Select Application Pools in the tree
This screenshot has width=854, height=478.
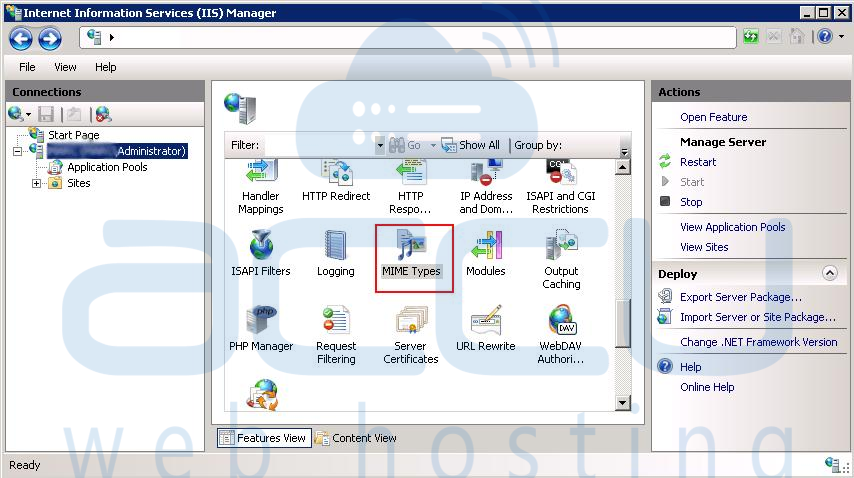(x=107, y=167)
